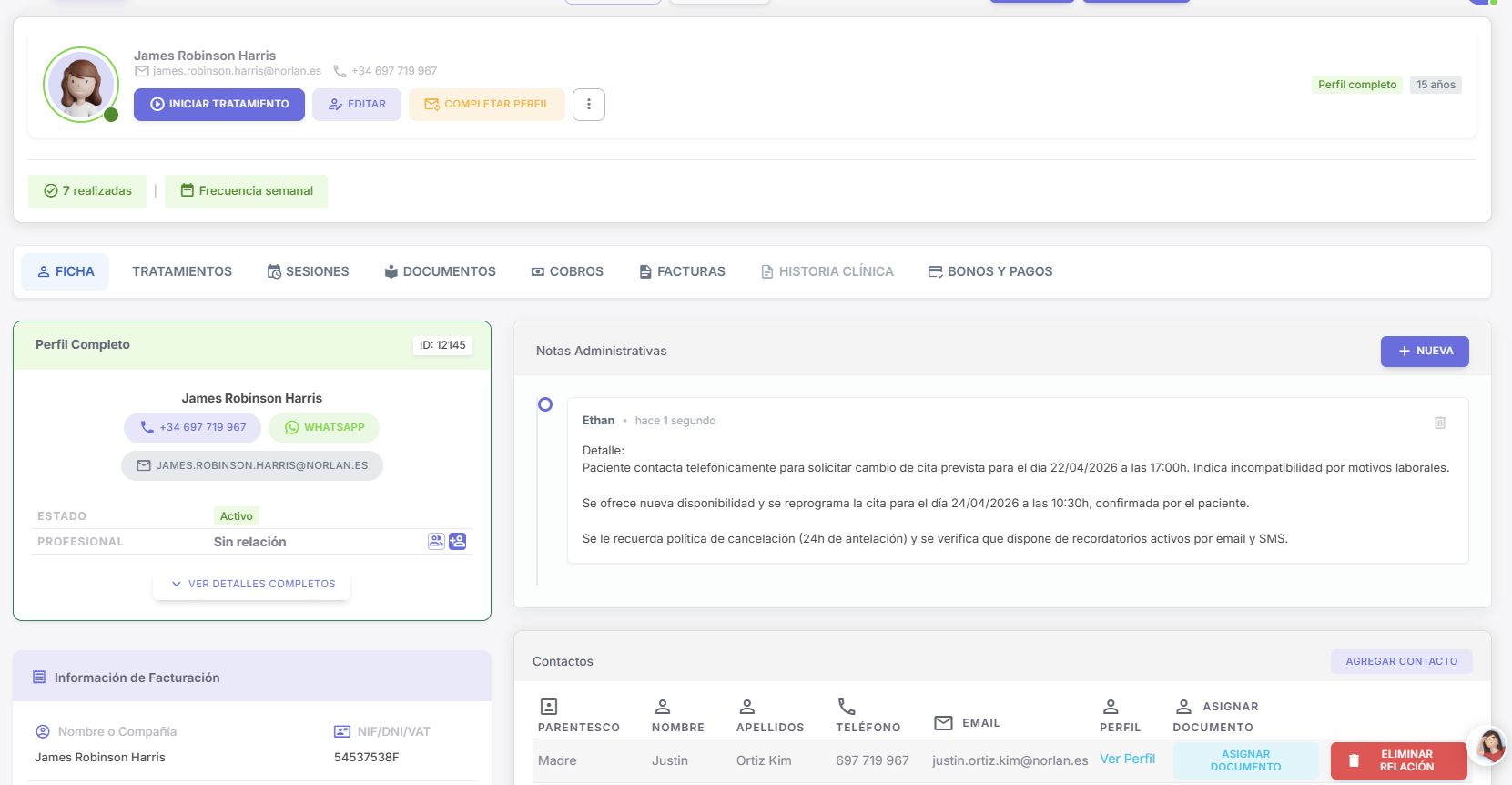Click the view professionals group icon
Viewport: 1512px width, 785px height.
coord(436,542)
